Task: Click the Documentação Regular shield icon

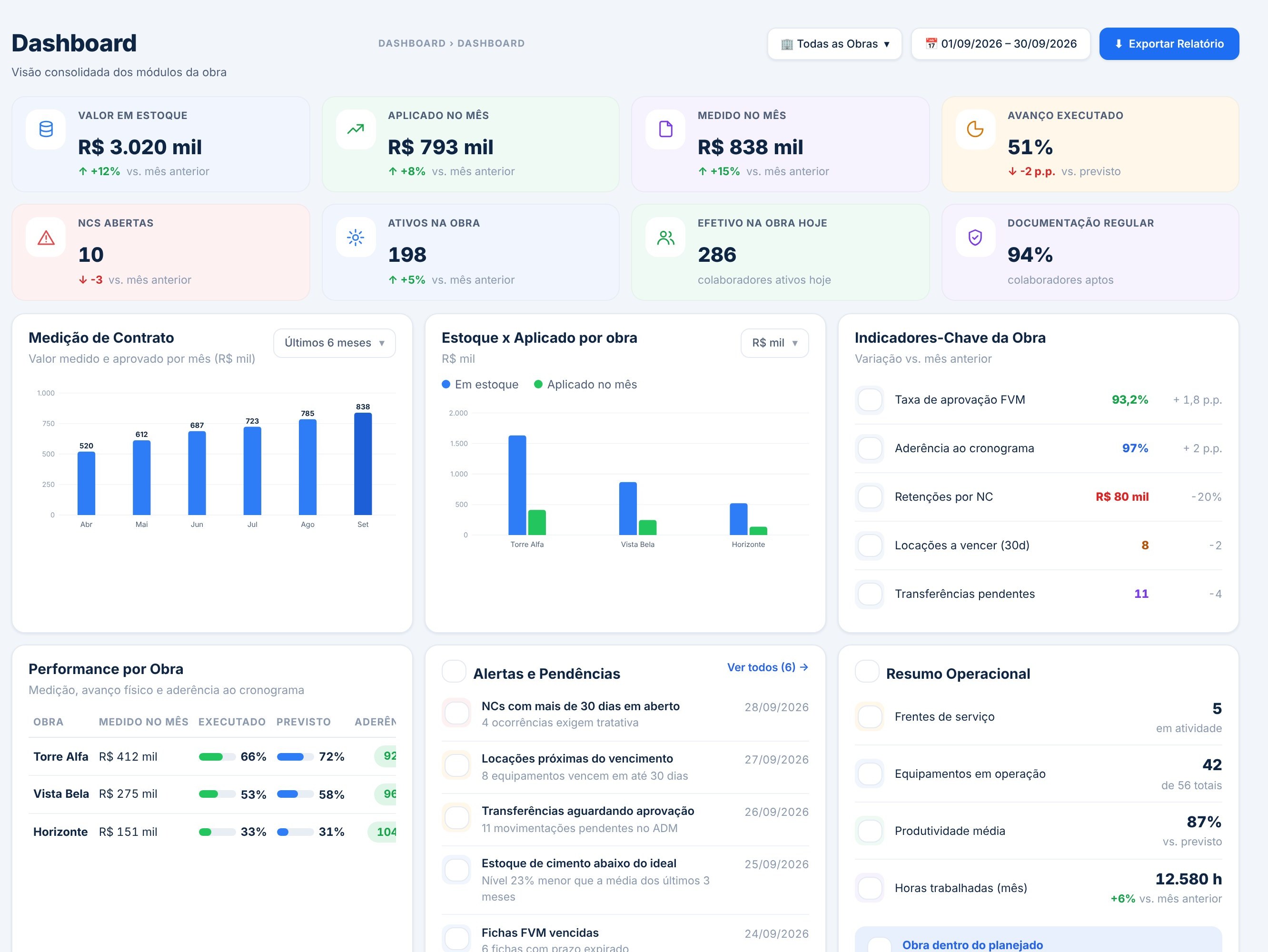Action: (x=975, y=237)
